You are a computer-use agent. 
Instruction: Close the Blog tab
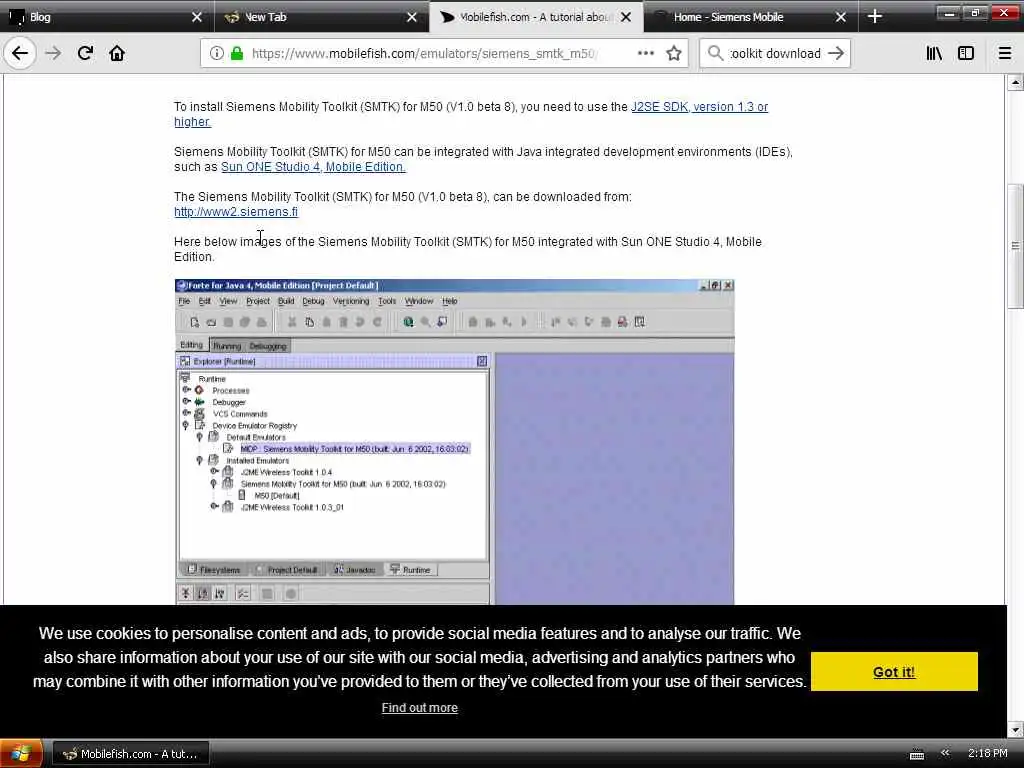coord(197,17)
